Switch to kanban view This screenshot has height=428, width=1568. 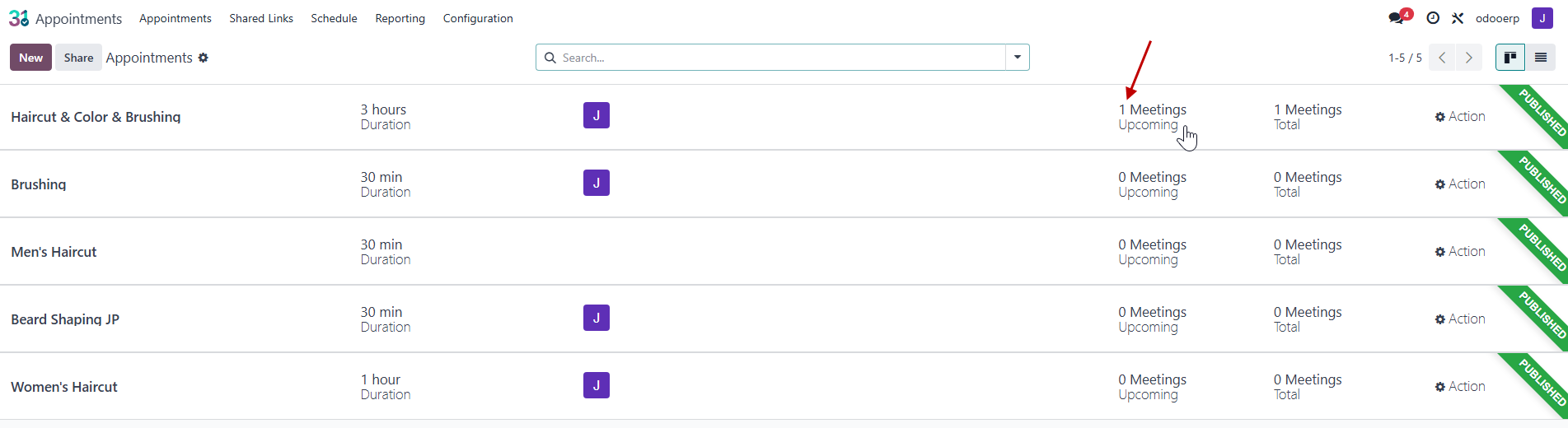1510,58
